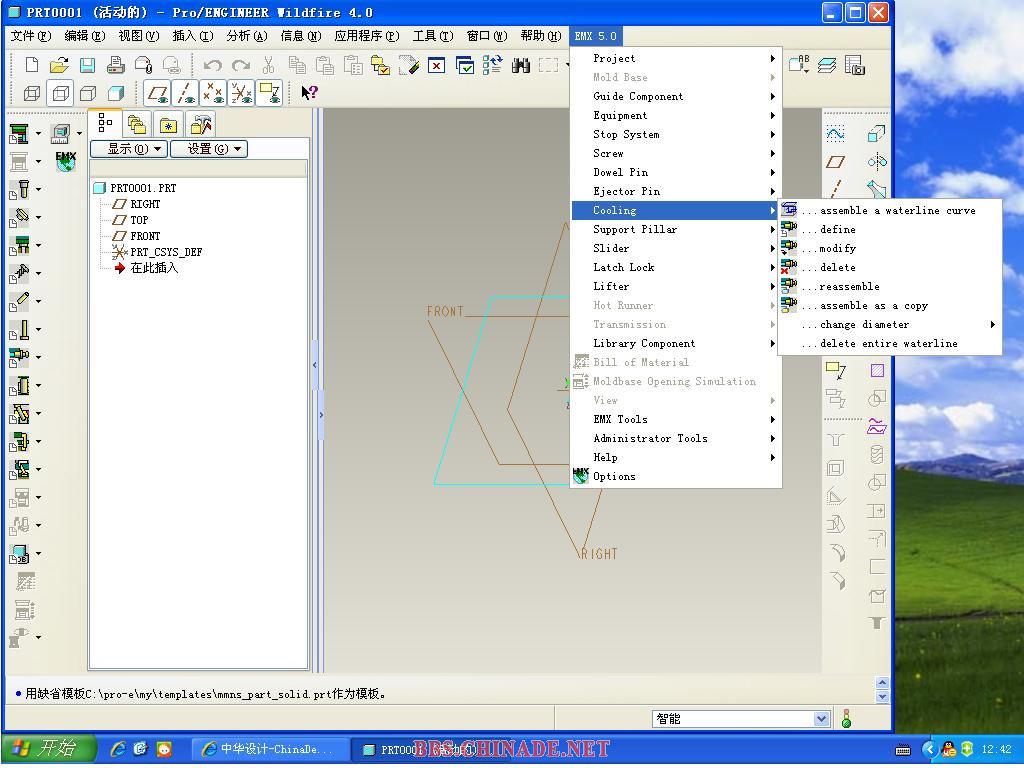The image size is (1024, 768).
Task: Click the Save disk icon
Action: pyautogui.click(x=87, y=66)
